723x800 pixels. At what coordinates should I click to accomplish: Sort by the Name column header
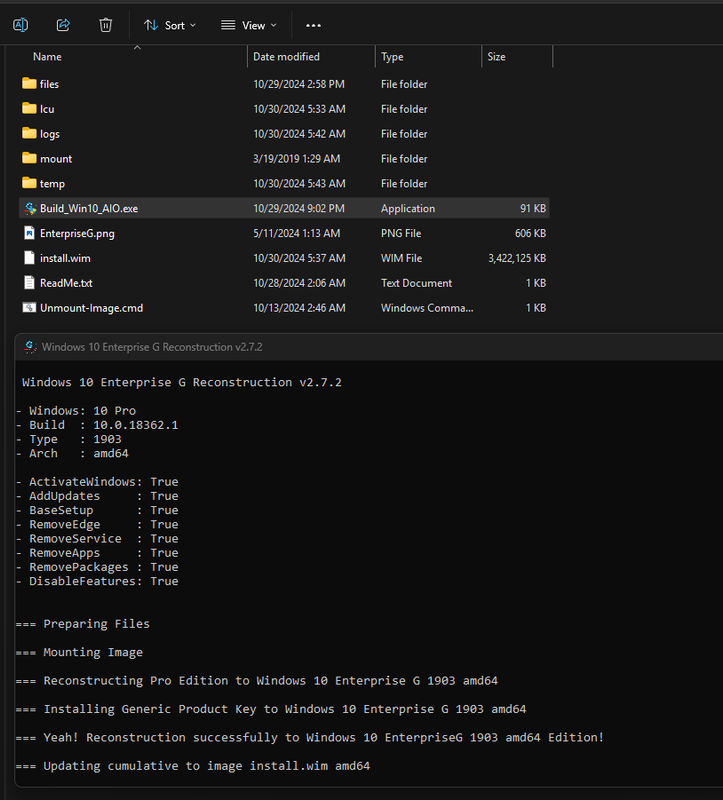[x=47, y=57]
